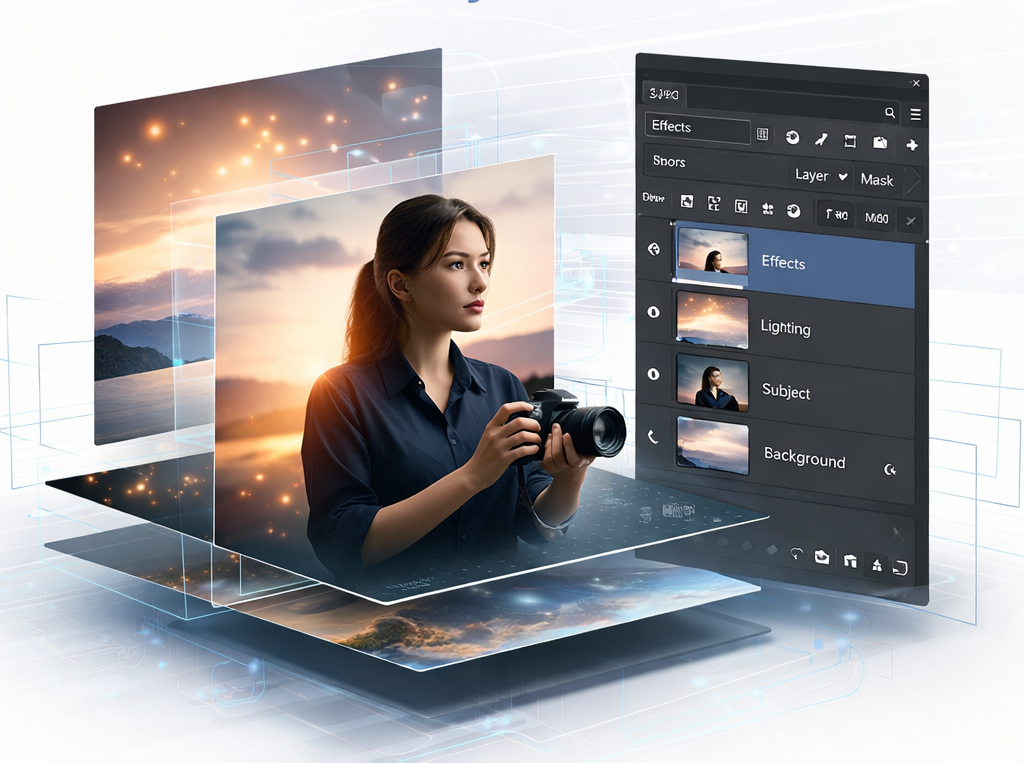Select the Mask tab
Screen dimensions: 1024x763
point(876,180)
